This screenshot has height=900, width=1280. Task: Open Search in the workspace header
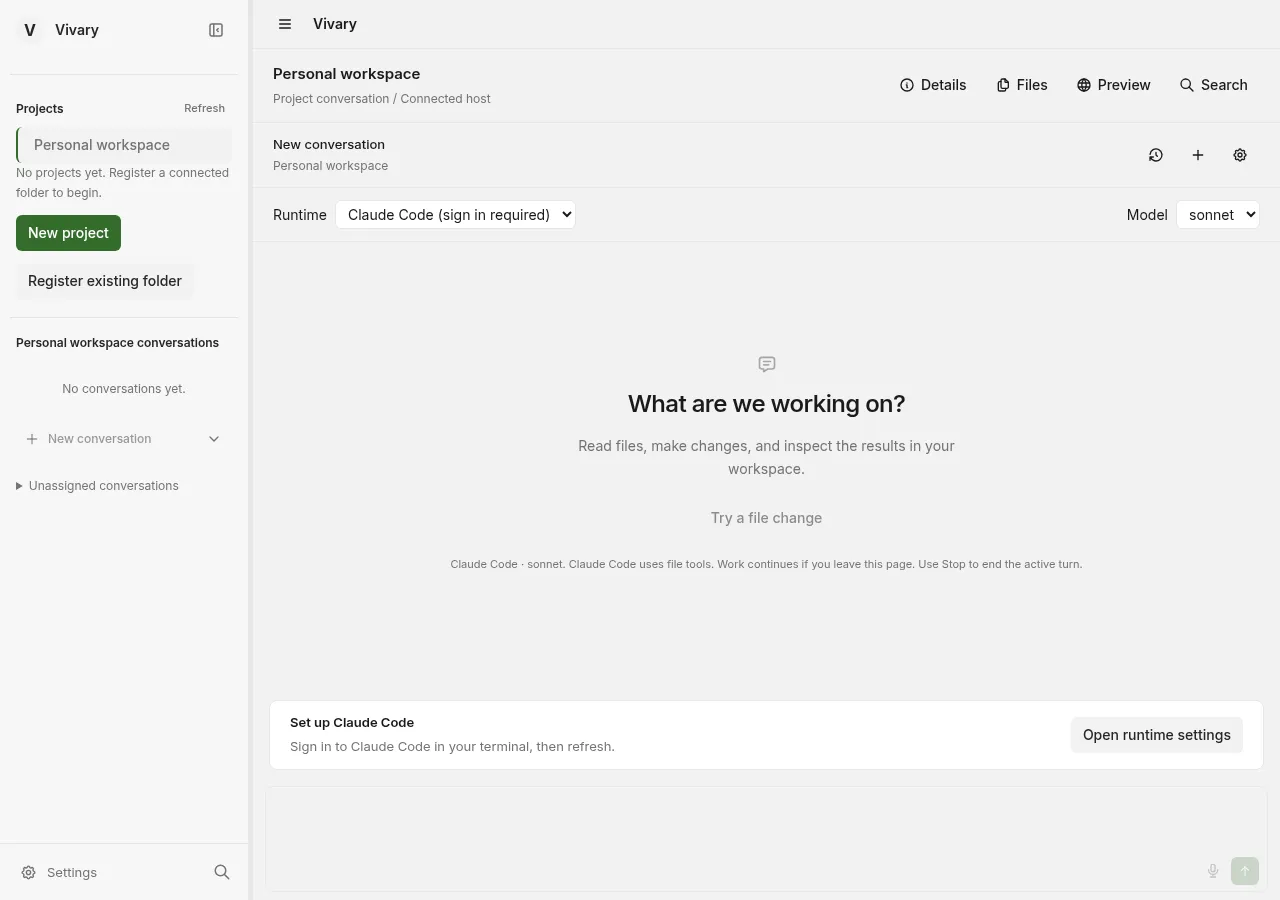1214,85
